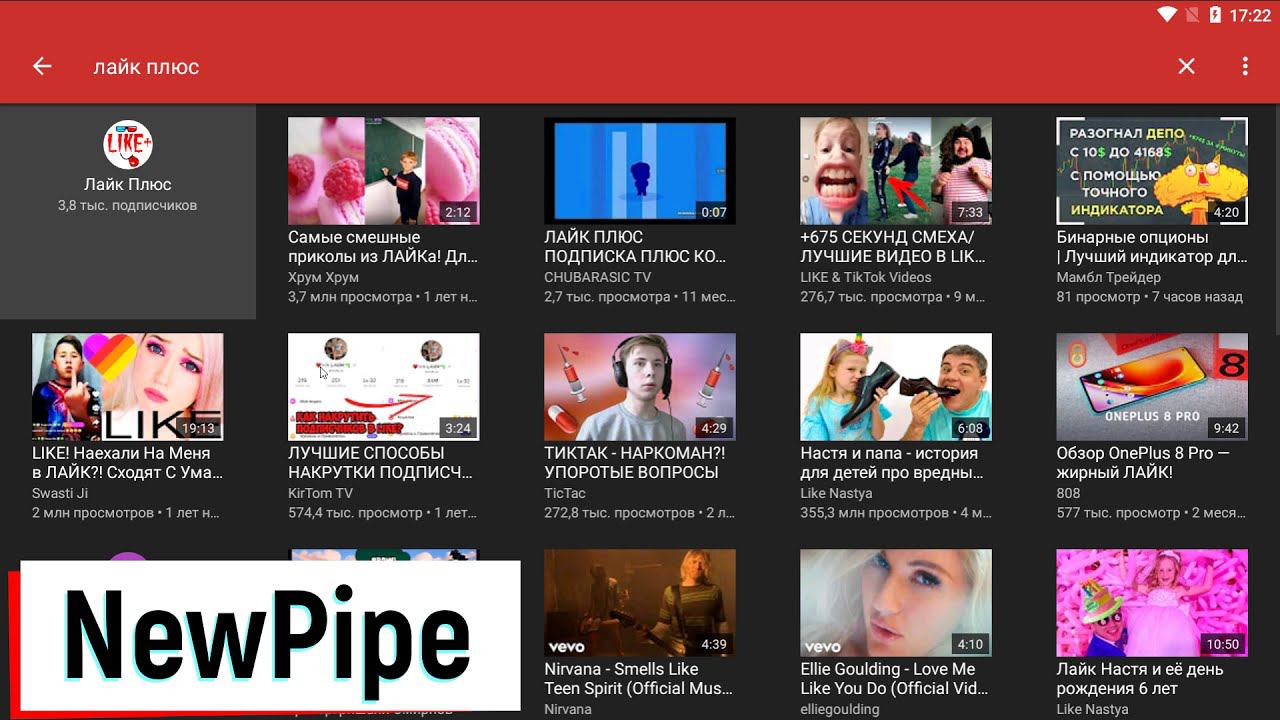Open 'LIKE! Наехали На Меня' video title
The height and width of the screenshot is (720, 1280).
pyautogui.click(x=128, y=463)
